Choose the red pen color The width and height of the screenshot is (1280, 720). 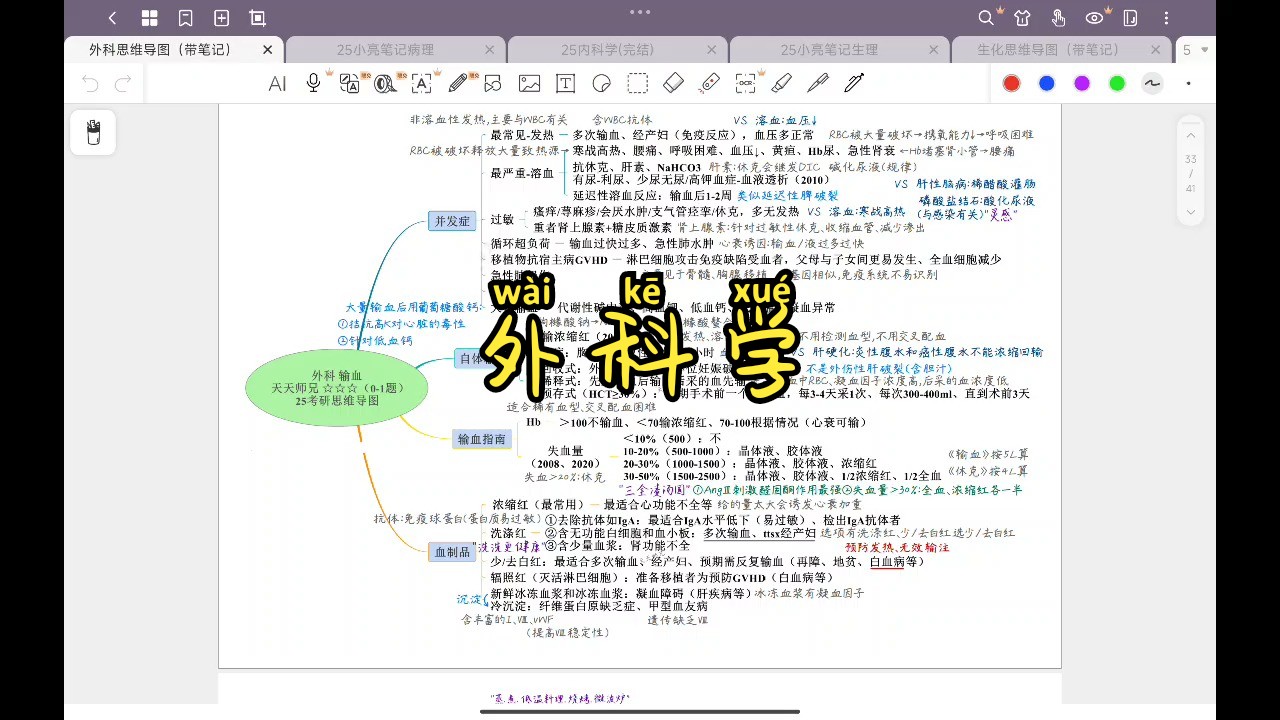(1011, 83)
